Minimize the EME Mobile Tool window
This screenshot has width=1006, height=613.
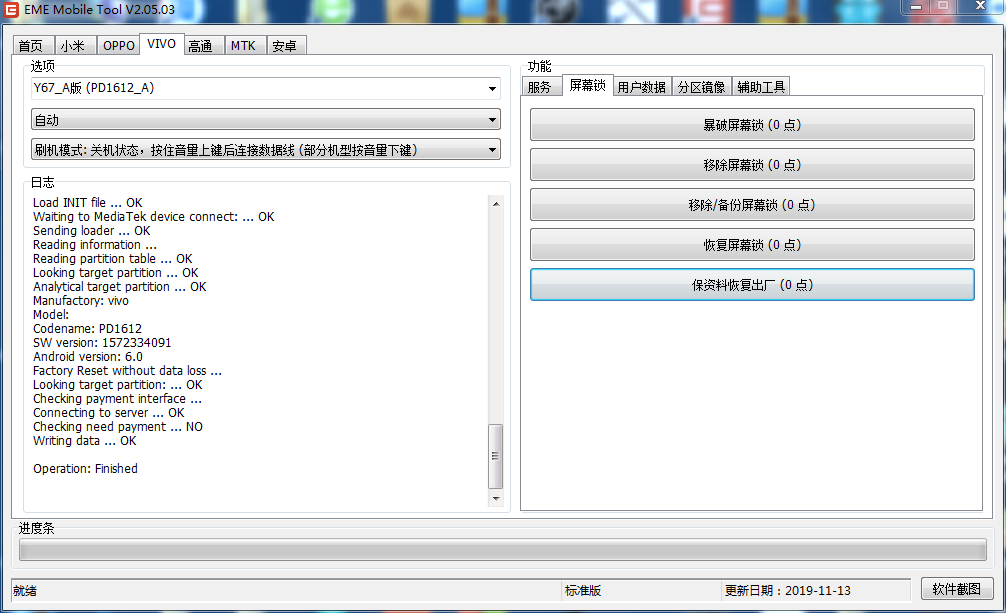tap(916, 6)
